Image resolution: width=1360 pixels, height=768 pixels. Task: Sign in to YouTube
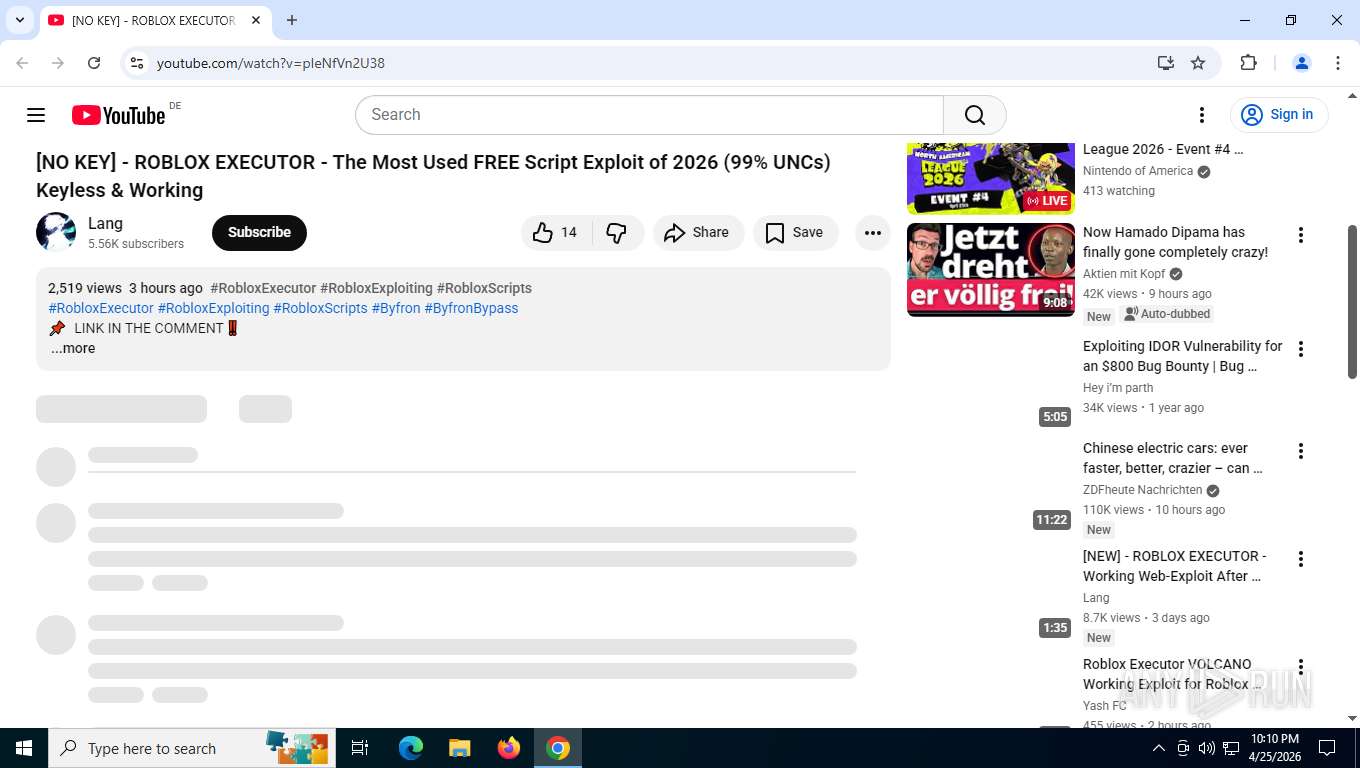pos(1279,115)
